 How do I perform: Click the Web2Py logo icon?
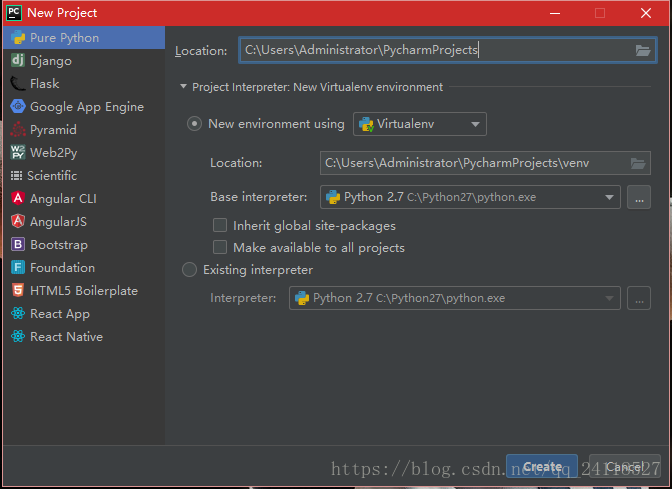click(18, 152)
